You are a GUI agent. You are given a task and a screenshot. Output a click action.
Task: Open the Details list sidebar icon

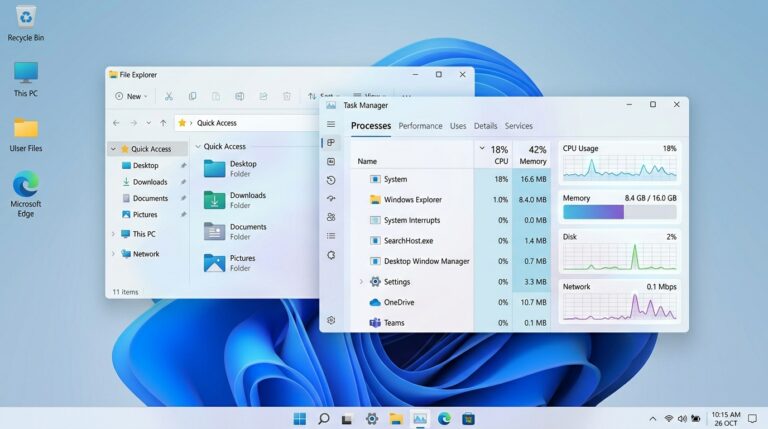coord(331,236)
